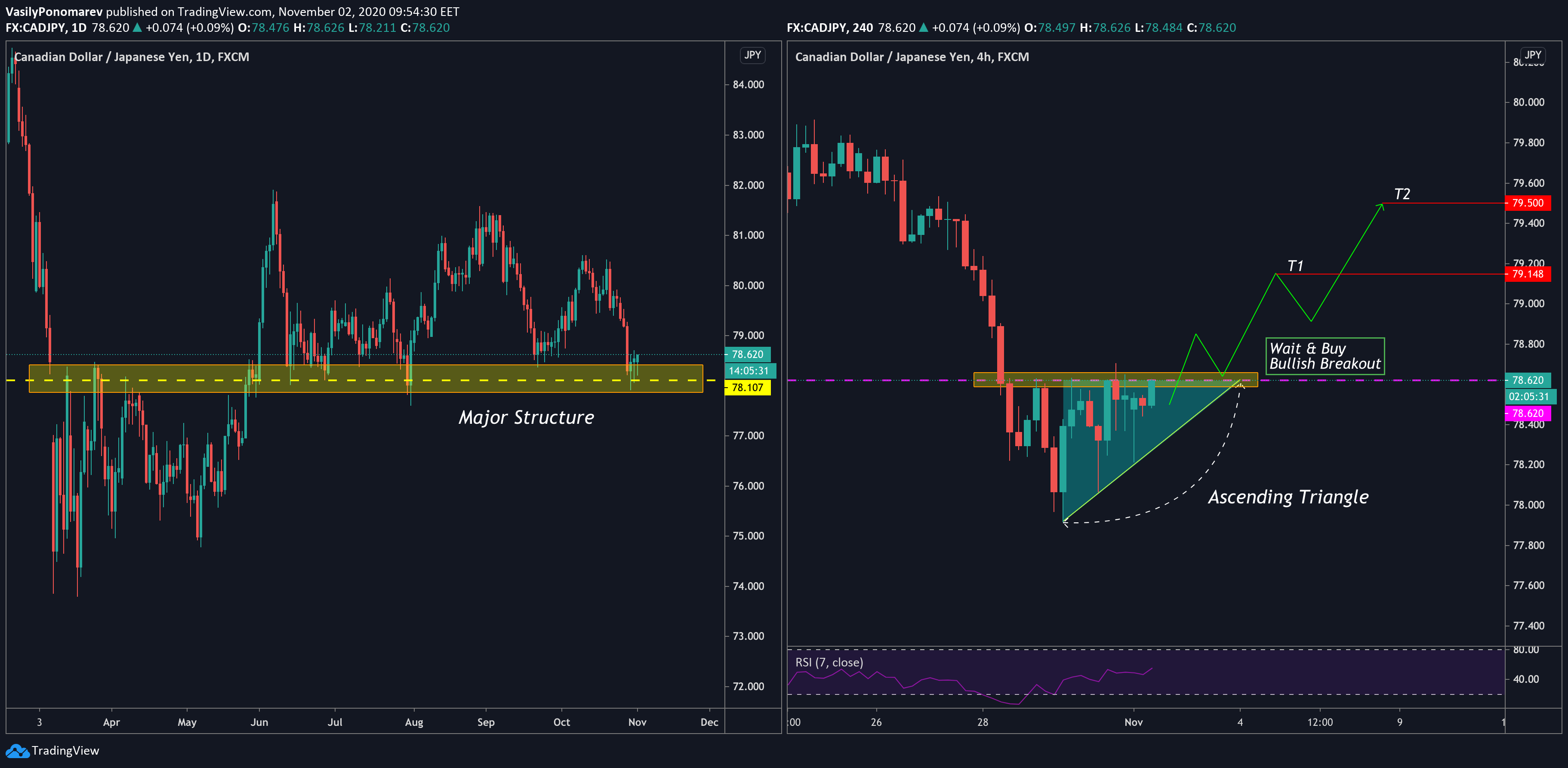Click the Apr label on the 1D time axis
The height and width of the screenshot is (768, 1568).
111,723
